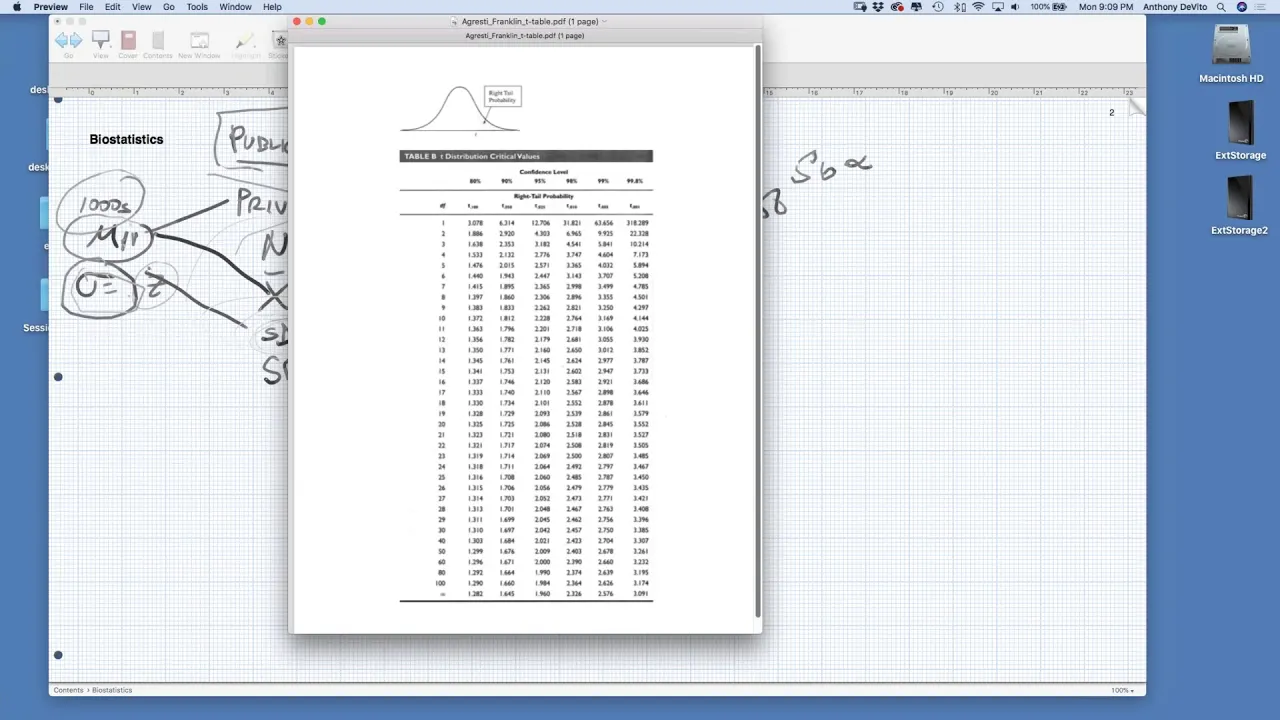Open the Go menu
The image size is (1280, 720).
pos(168,7)
